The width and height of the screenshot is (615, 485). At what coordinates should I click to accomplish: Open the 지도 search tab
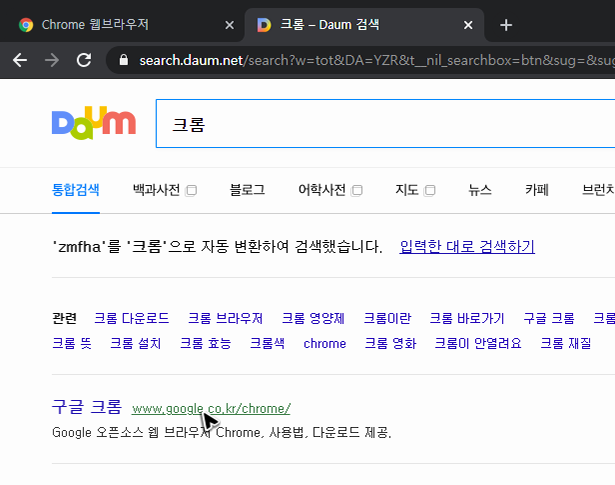[407, 190]
